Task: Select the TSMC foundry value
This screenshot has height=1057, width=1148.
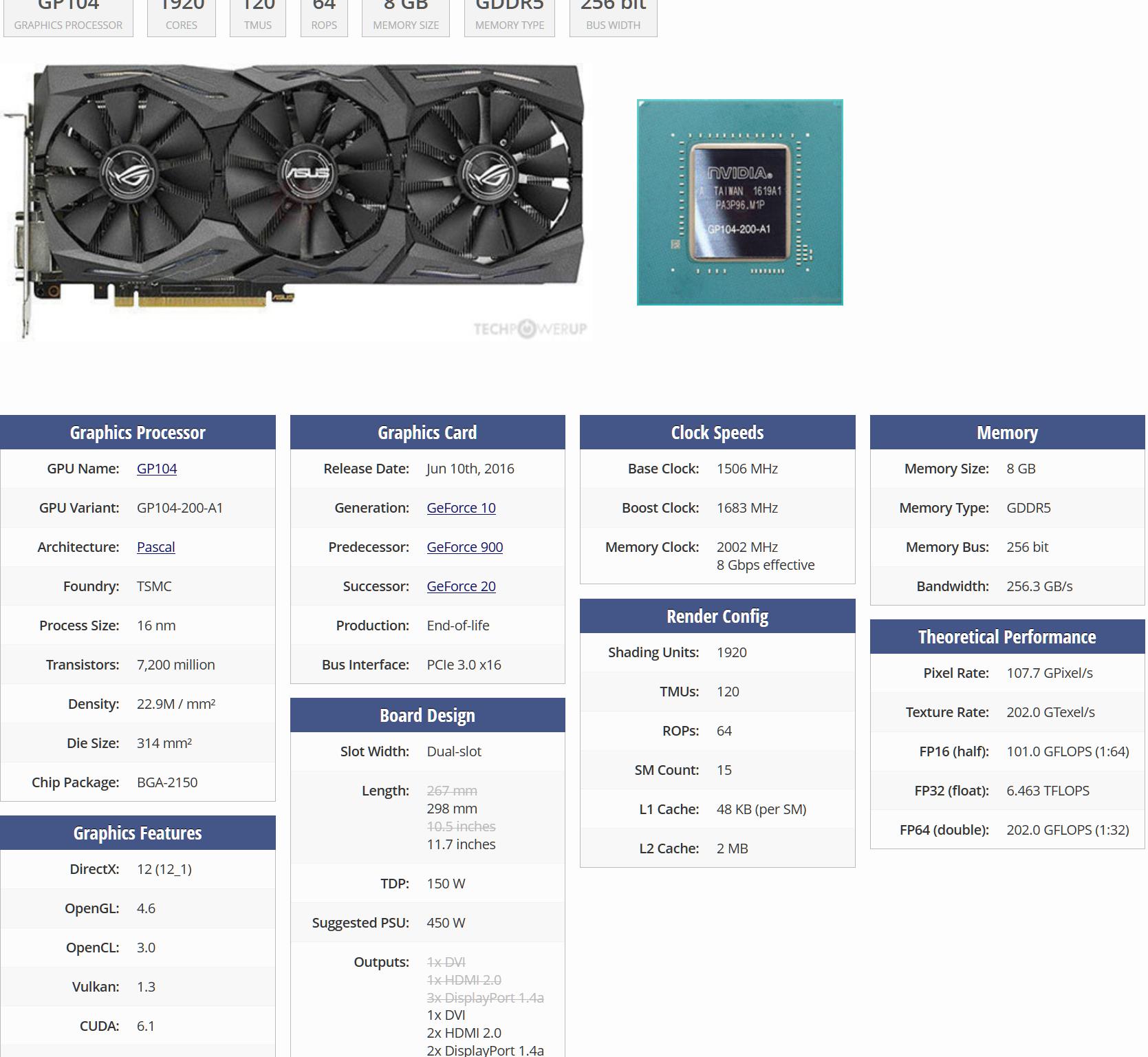Action: (x=154, y=586)
